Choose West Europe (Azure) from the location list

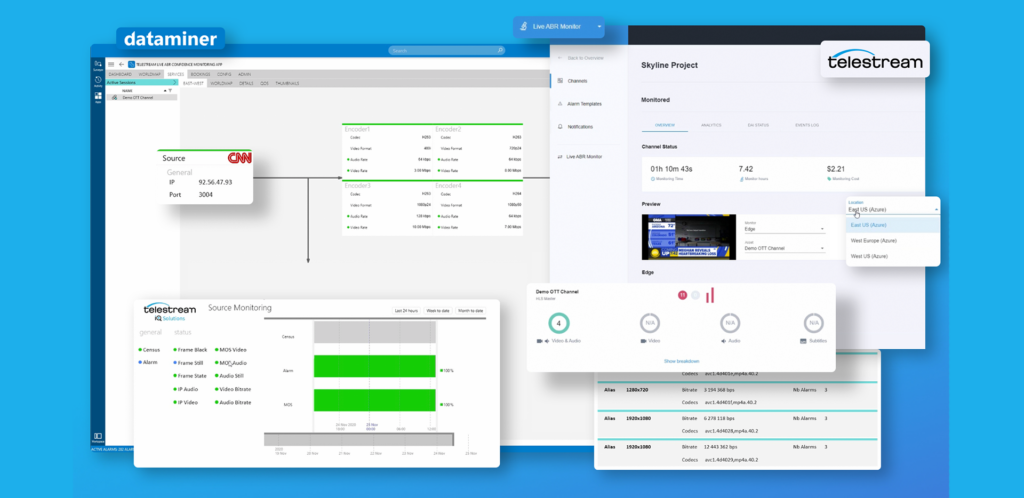pos(893,240)
